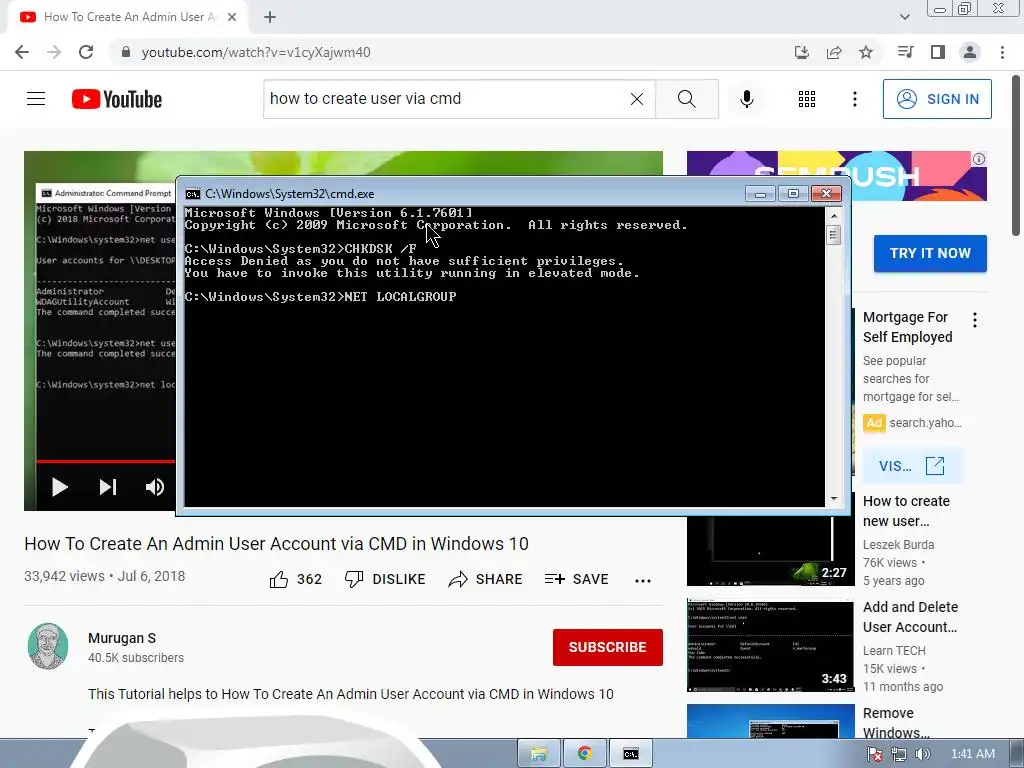Mute the video volume
The image size is (1024, 768).
pos(155,487)
